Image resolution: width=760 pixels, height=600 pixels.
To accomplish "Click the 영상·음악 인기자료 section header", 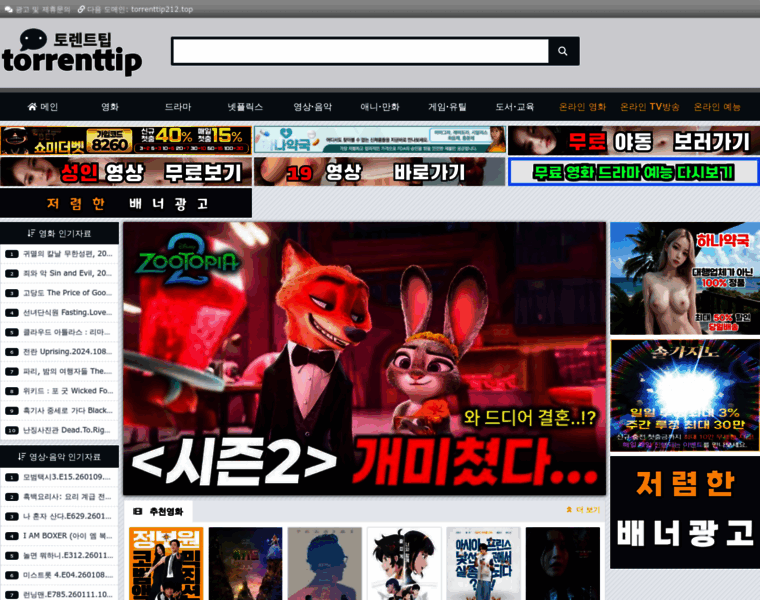I will (59, 457).
